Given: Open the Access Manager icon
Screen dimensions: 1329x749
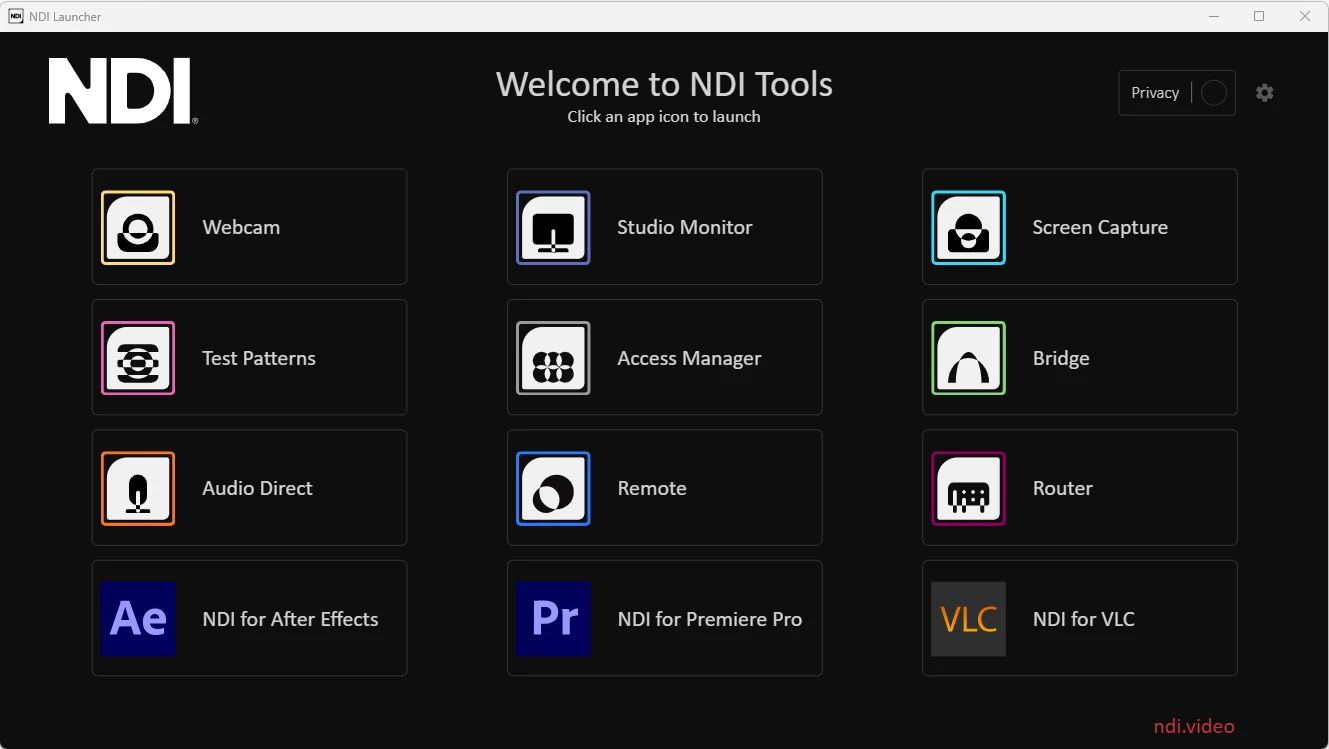Looking at the screenshot, I should coord(553,358).
